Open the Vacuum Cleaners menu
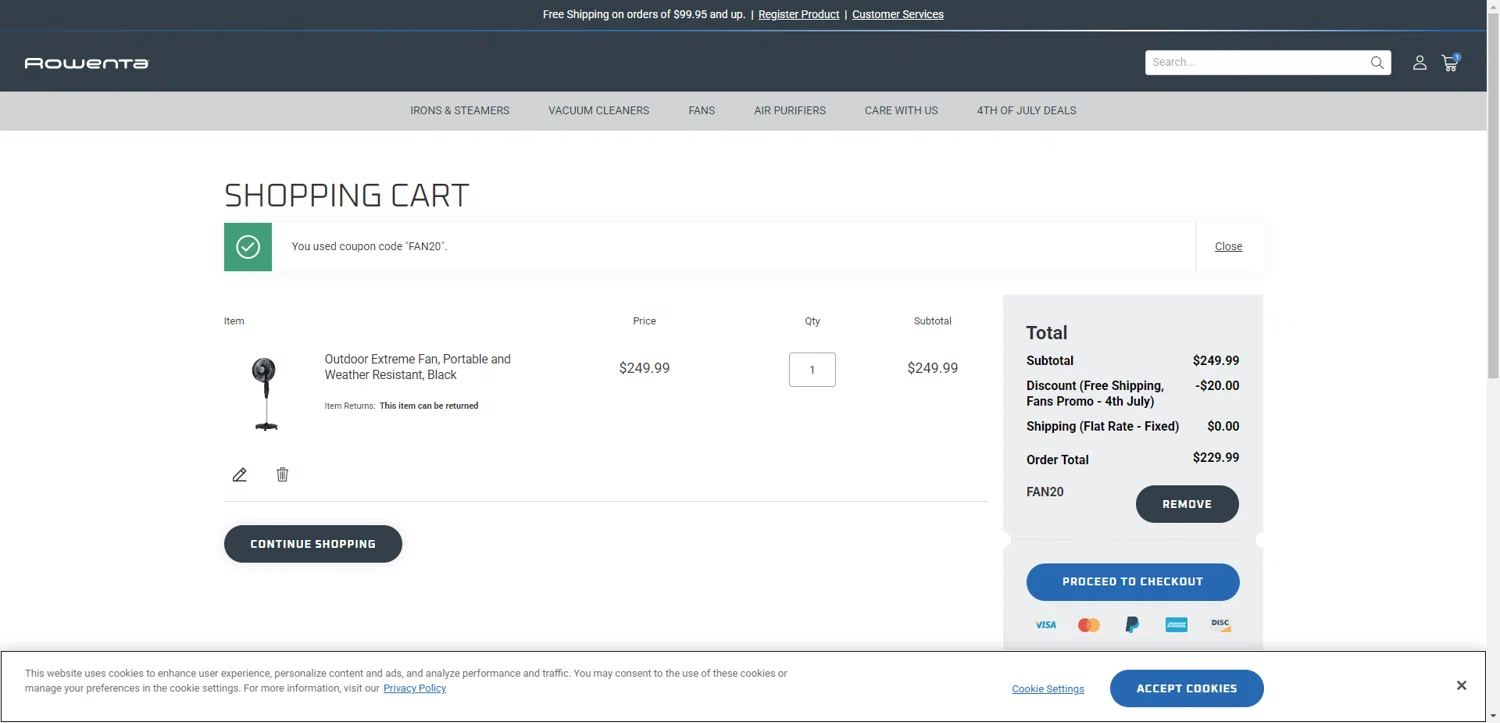 point(599,111)
